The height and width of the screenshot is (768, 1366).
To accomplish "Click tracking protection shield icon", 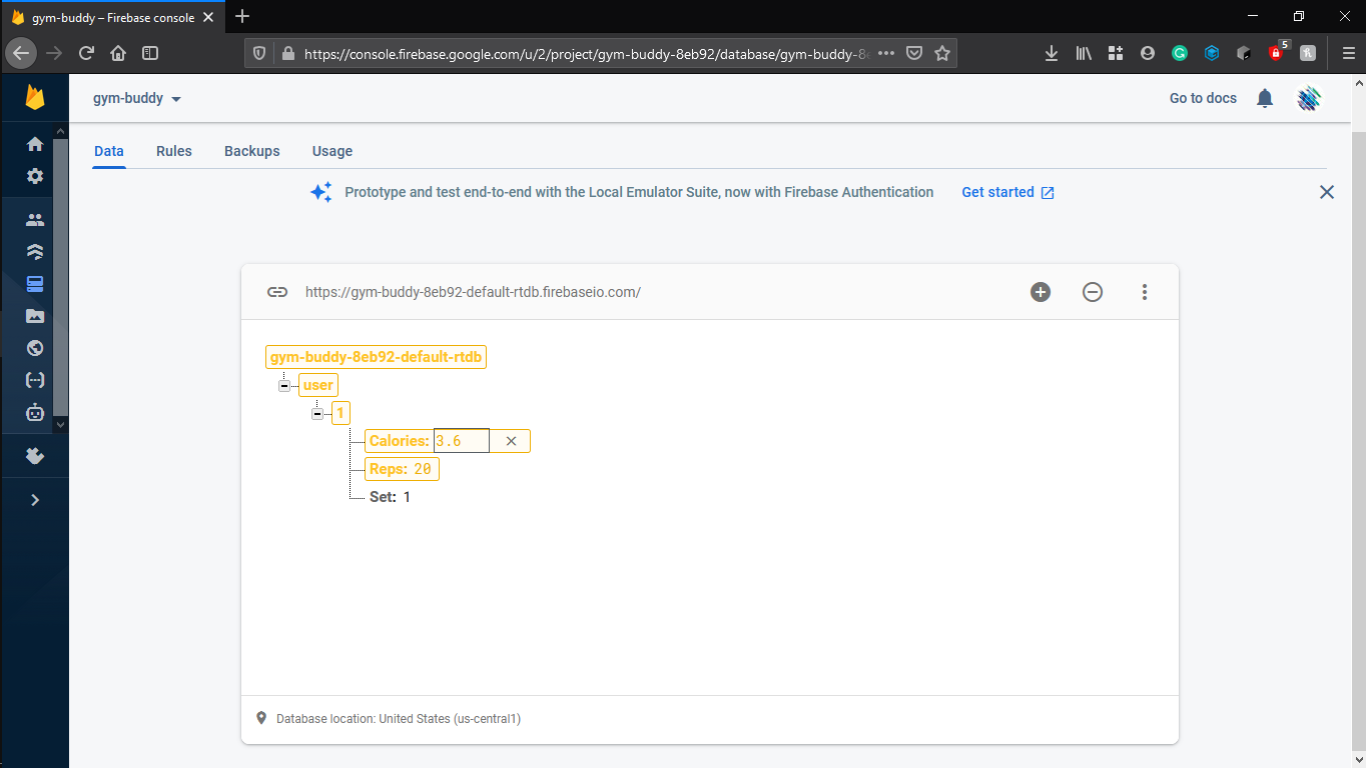I will point(259,54).
